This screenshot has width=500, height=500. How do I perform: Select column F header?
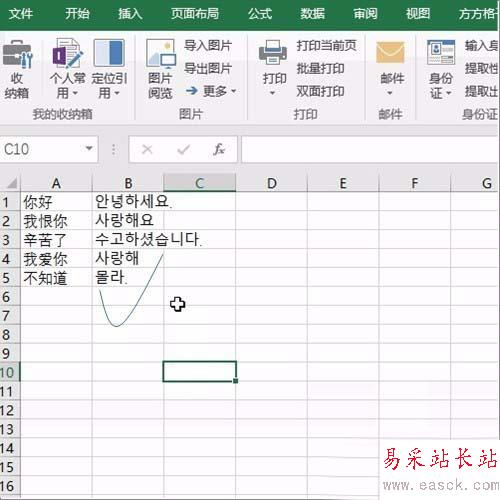414,183
